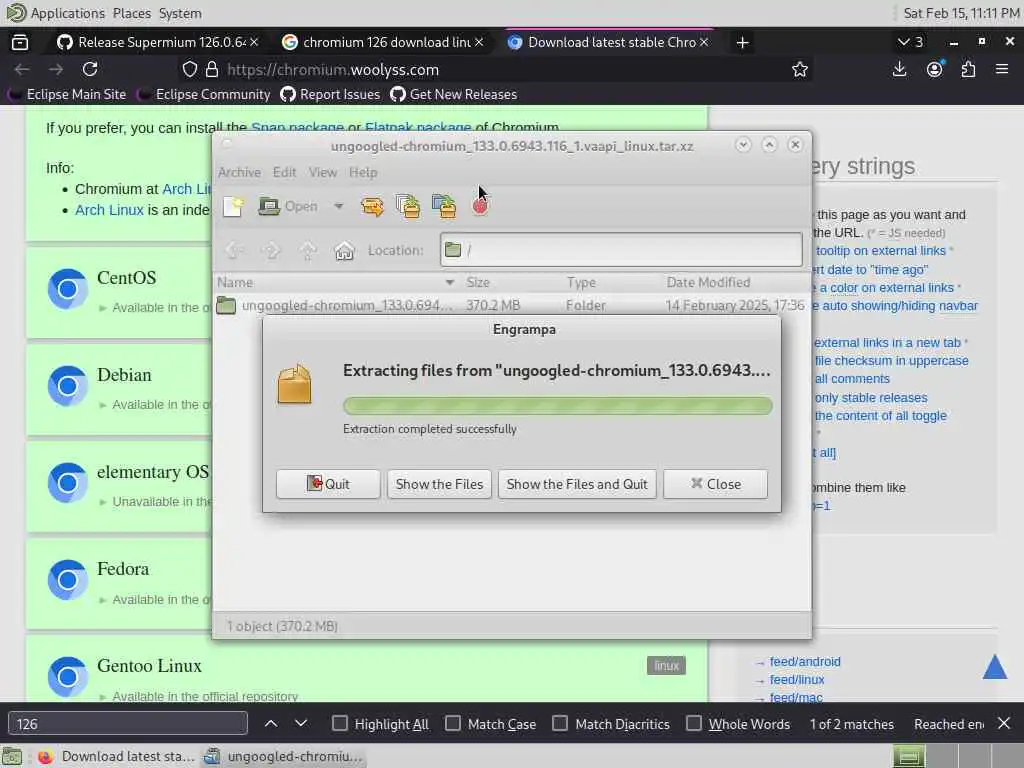This screenshot has height=768, width=1024.
Task: Open Report Issues bookmark
Action: pyautogui.click(x=330, y=95)
